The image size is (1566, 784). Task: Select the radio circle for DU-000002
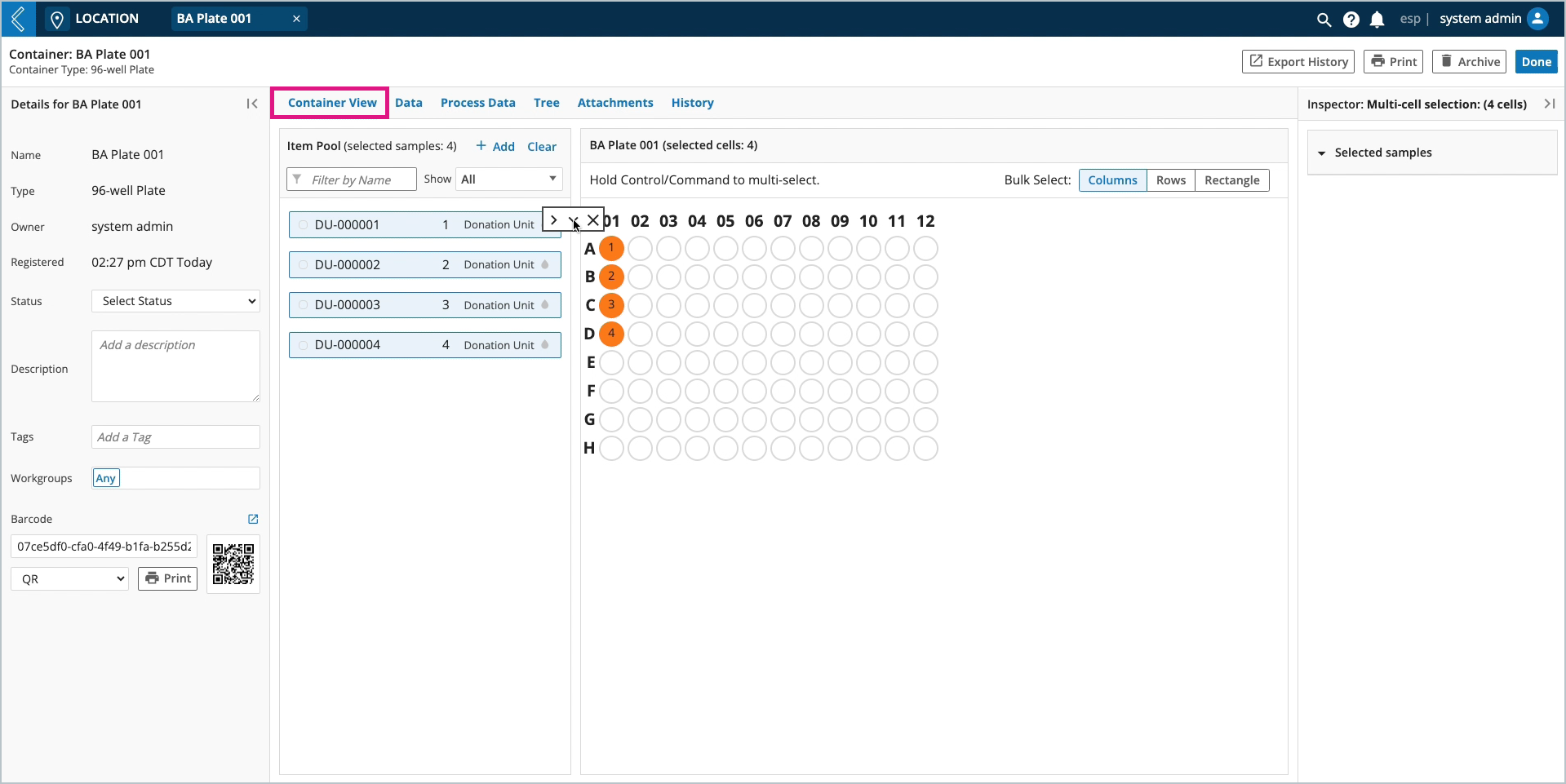coord(303,264)
